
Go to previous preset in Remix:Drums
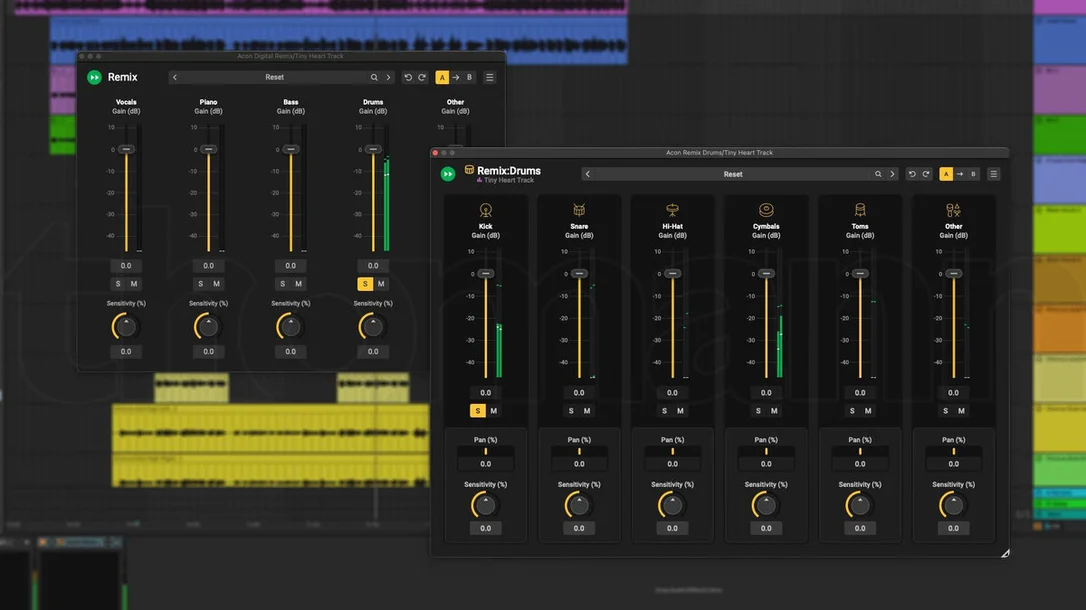coord(587,174)
